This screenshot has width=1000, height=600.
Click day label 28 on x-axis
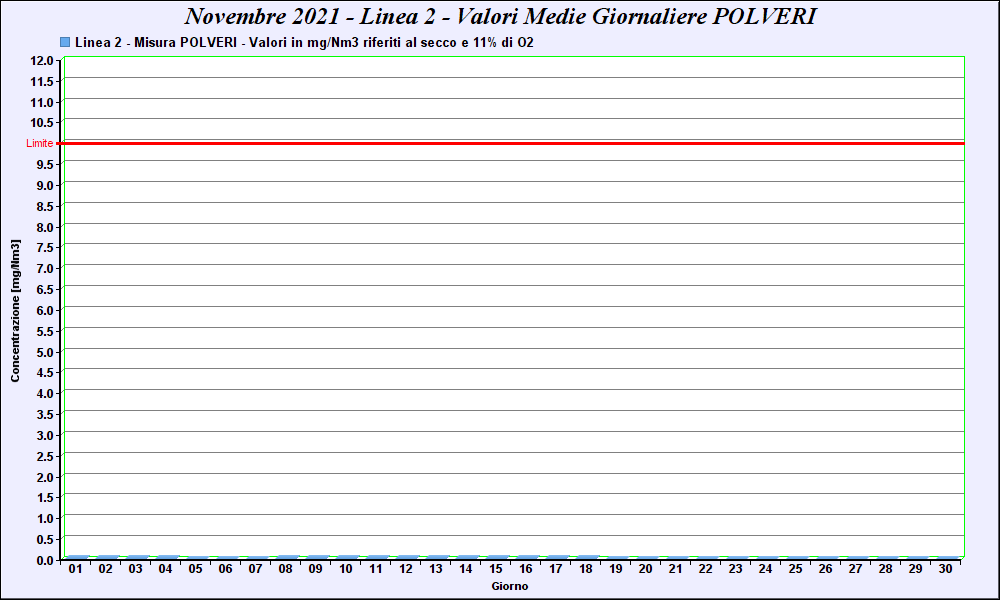tap(885, 569)
